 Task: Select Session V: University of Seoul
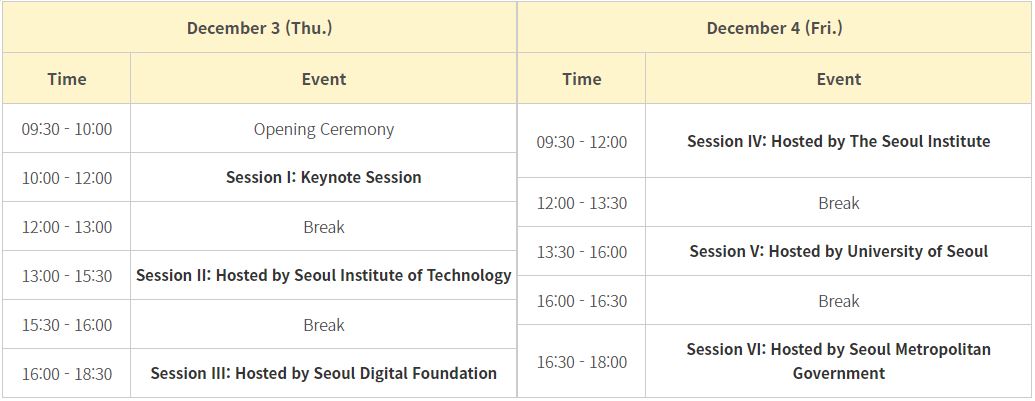pos(838,251)
